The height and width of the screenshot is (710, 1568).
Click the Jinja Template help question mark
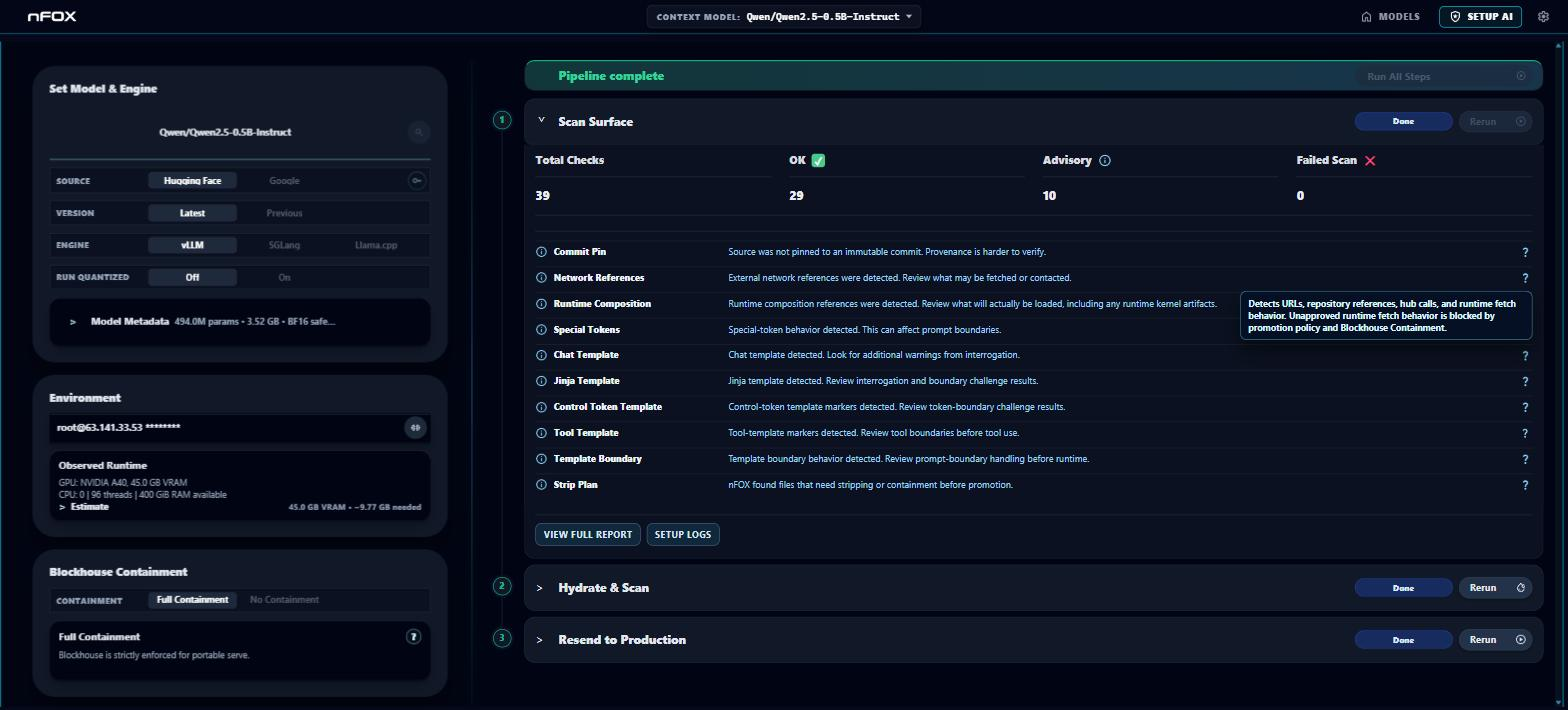(1525, 382)
